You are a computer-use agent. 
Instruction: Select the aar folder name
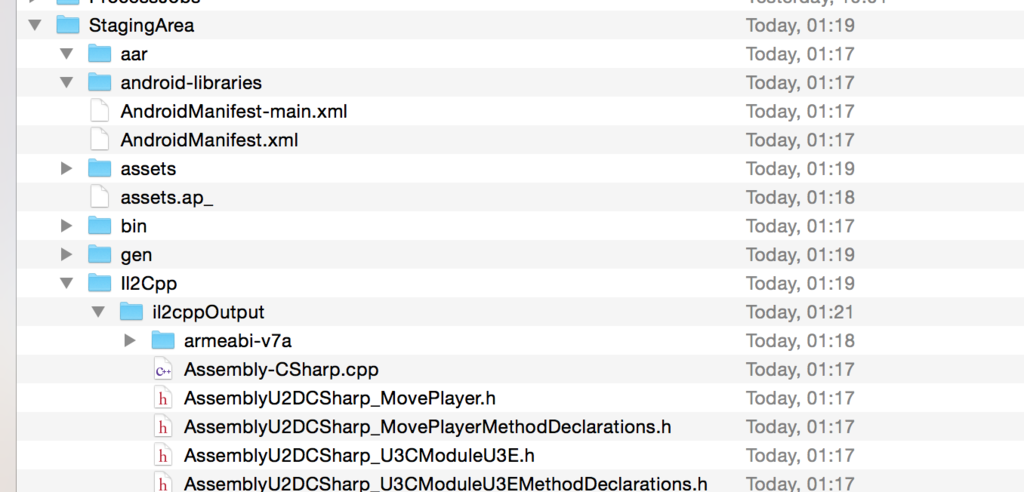coord(134,55)
